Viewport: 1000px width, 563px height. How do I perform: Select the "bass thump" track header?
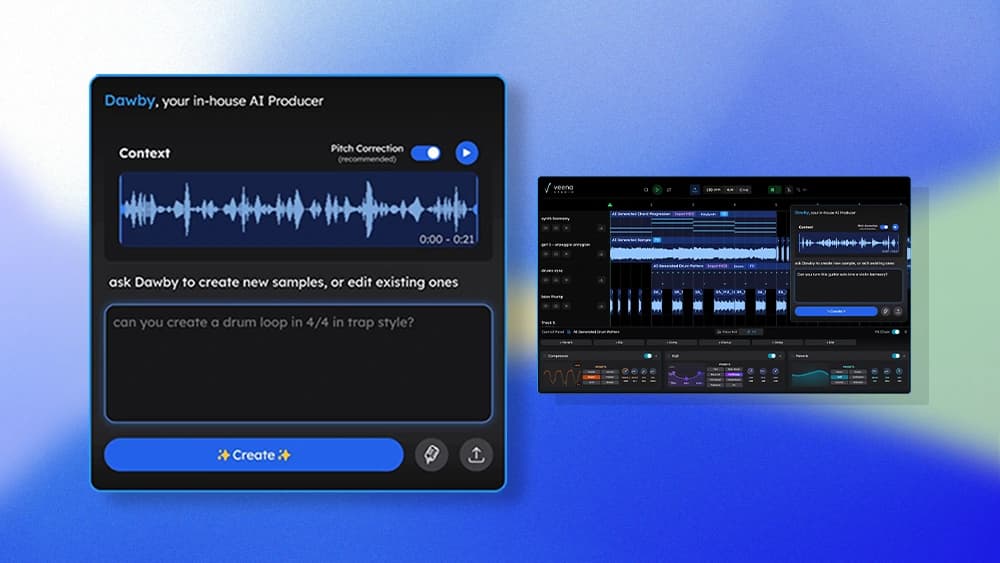[552, 296]
